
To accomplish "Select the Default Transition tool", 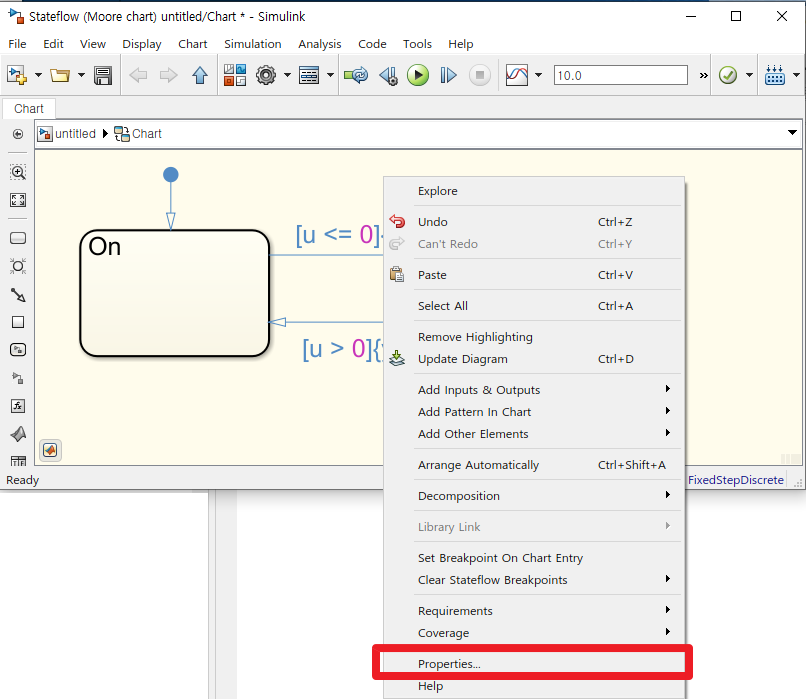I will coord(18,295).
